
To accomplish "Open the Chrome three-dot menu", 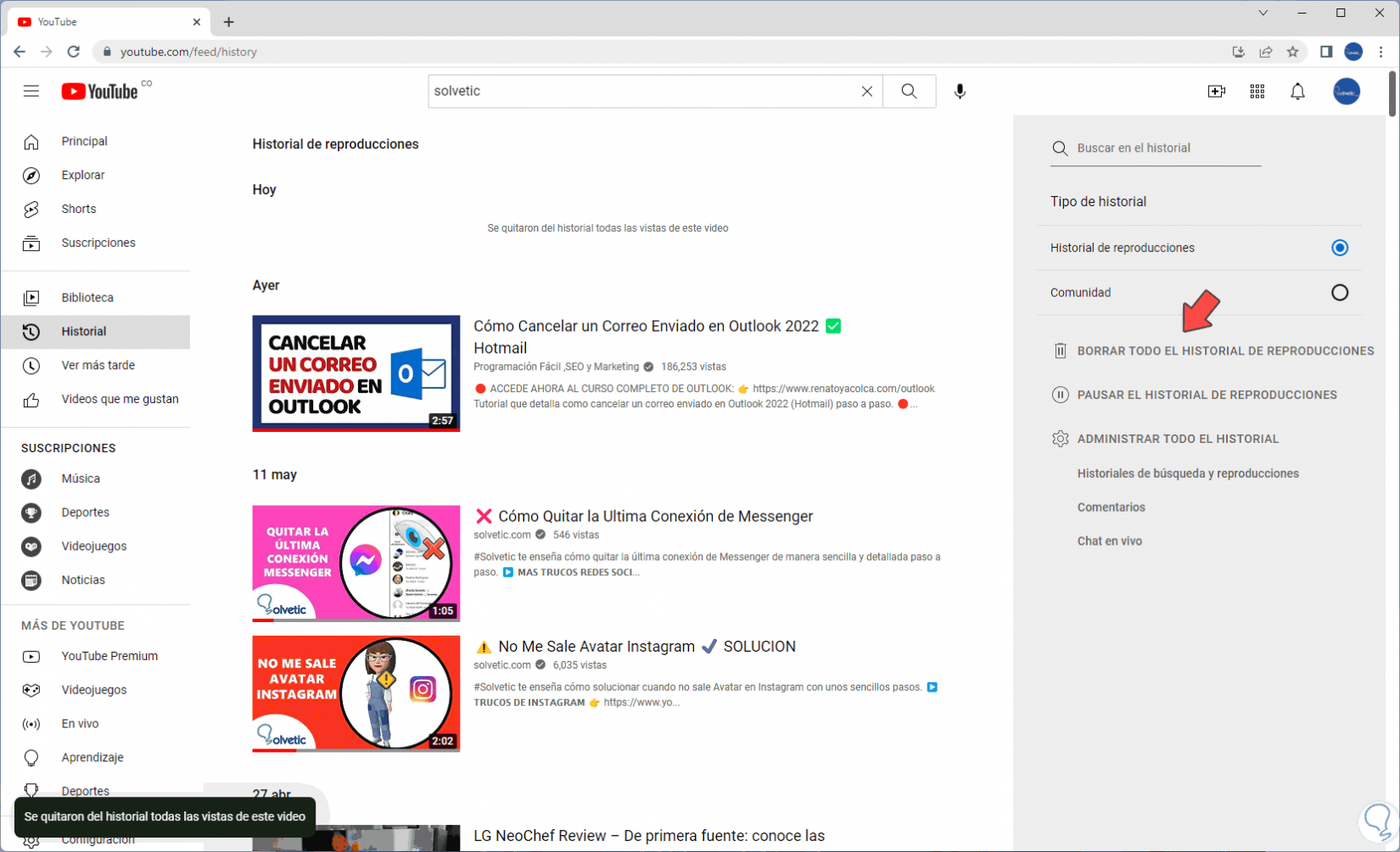I will (1380, 52).
